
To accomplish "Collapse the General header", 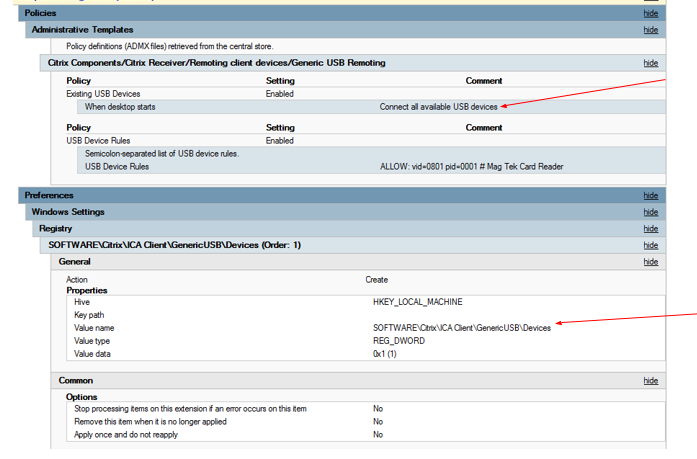I will [358, 262].
